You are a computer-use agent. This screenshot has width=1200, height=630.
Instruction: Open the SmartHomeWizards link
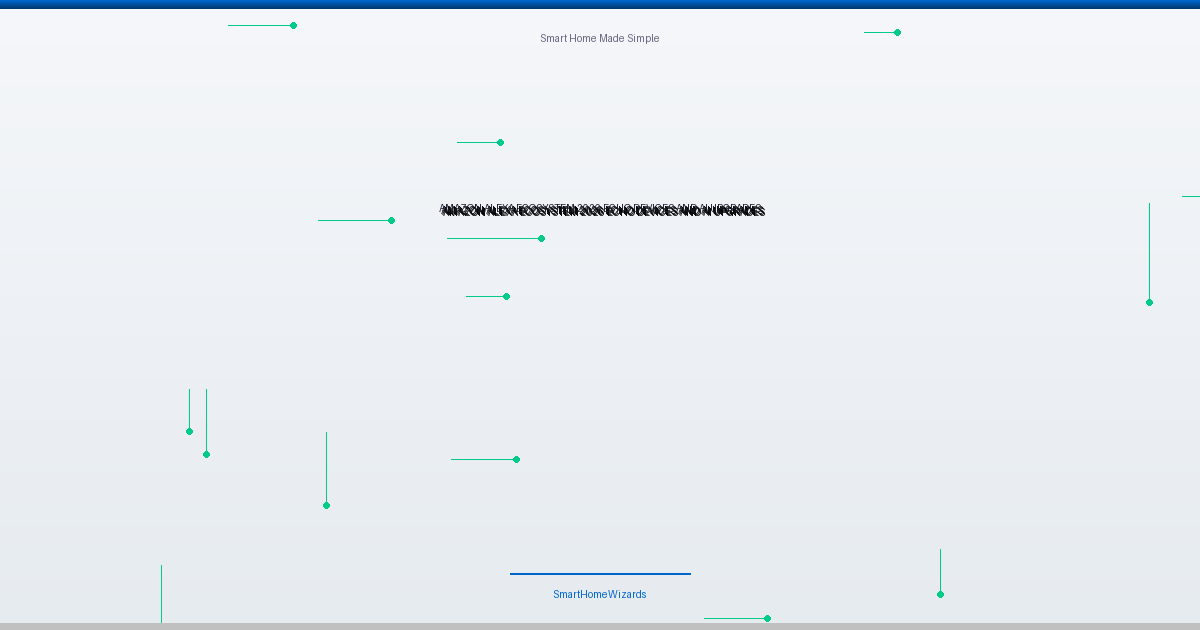tap(600, 594)
